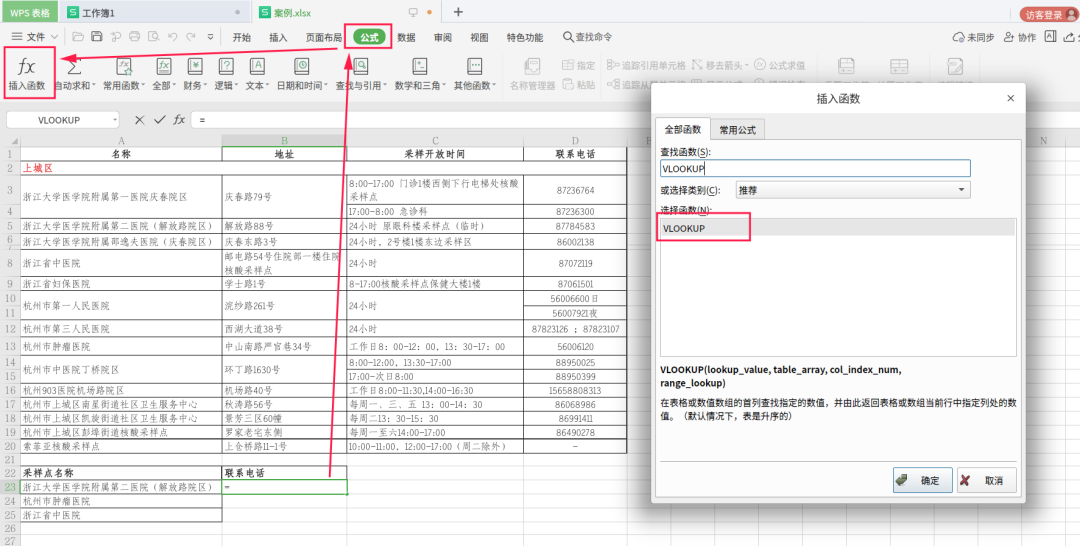Switch to the 特色功能 ribbon tab

coord(525,37)
